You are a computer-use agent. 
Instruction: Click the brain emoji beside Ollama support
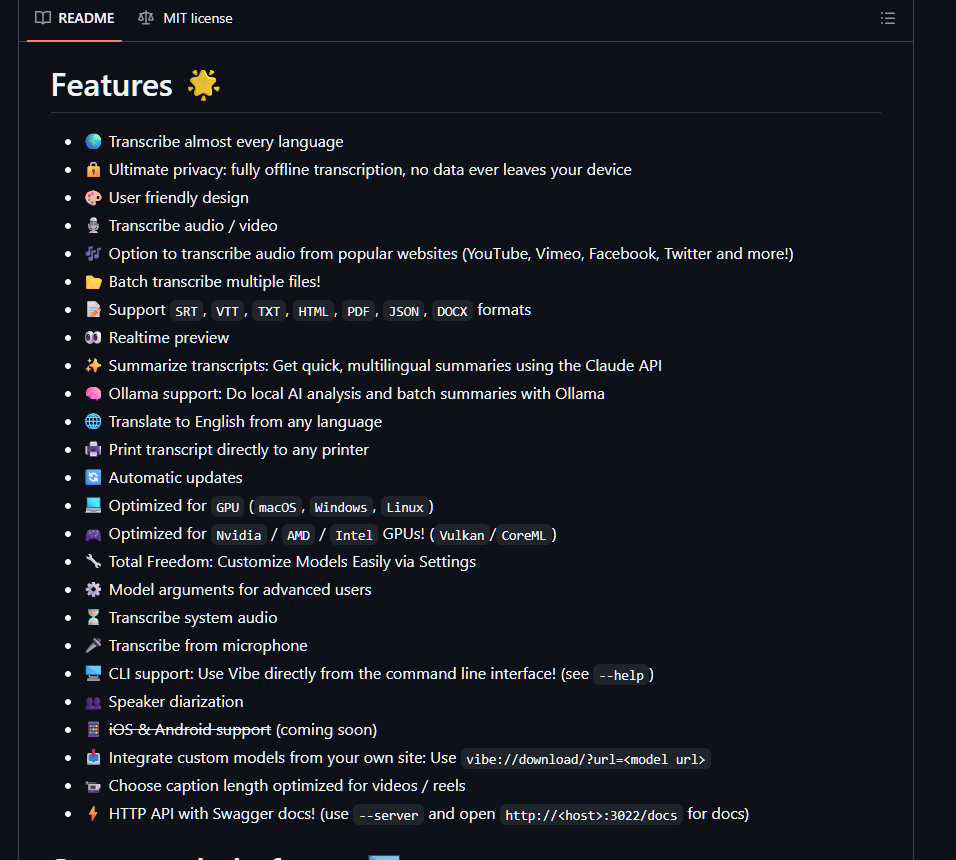point(93,394)
